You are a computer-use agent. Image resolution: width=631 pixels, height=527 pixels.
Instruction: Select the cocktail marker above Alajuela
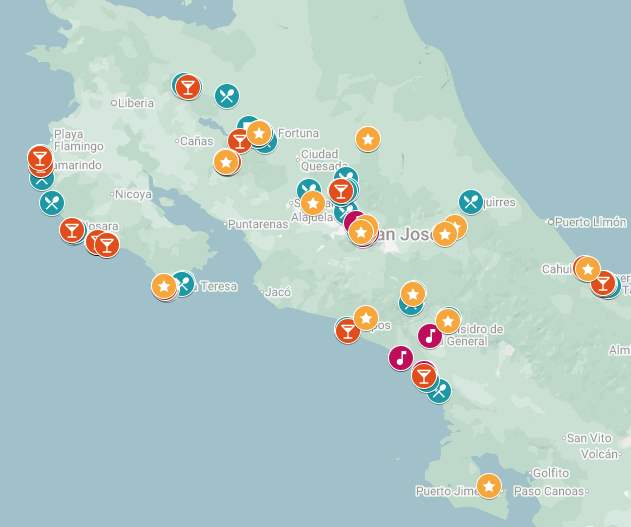341,191
